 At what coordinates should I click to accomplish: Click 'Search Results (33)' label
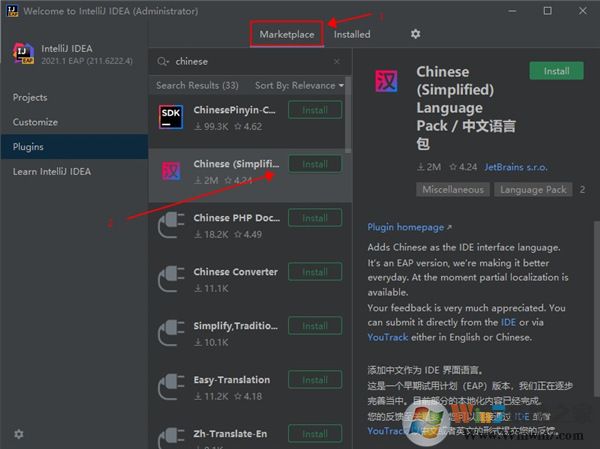[197, 85]
